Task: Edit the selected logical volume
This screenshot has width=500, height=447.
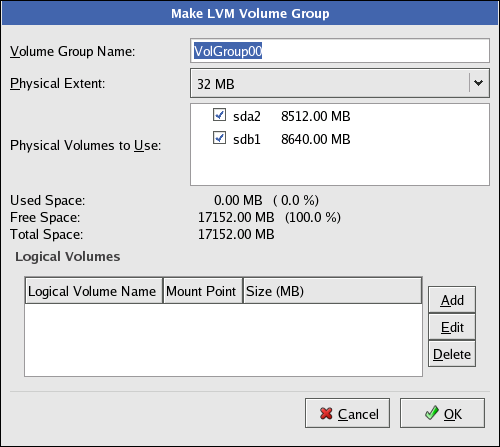Action: [x=452, y=327]
